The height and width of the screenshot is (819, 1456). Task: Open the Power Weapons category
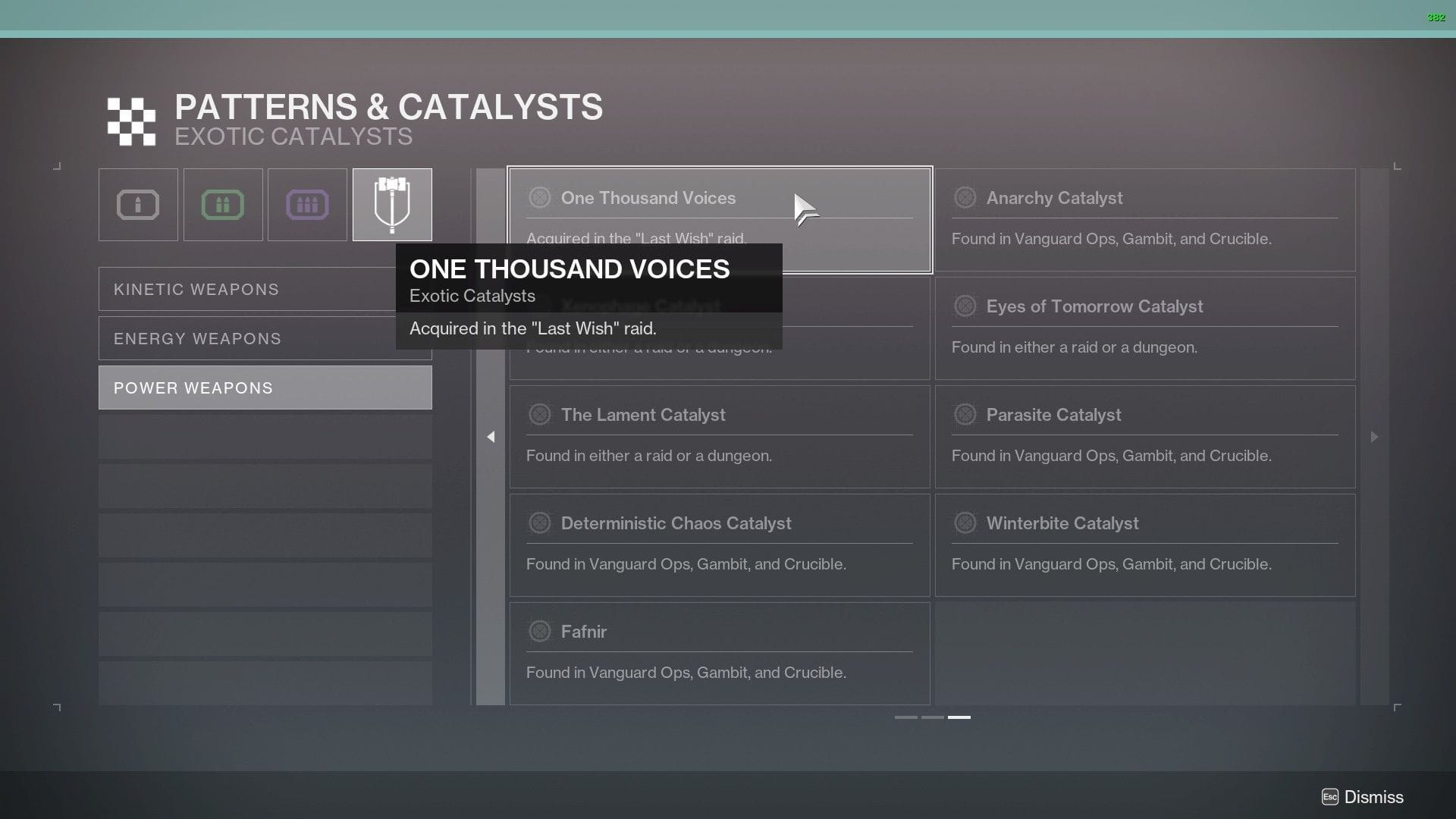265,388
